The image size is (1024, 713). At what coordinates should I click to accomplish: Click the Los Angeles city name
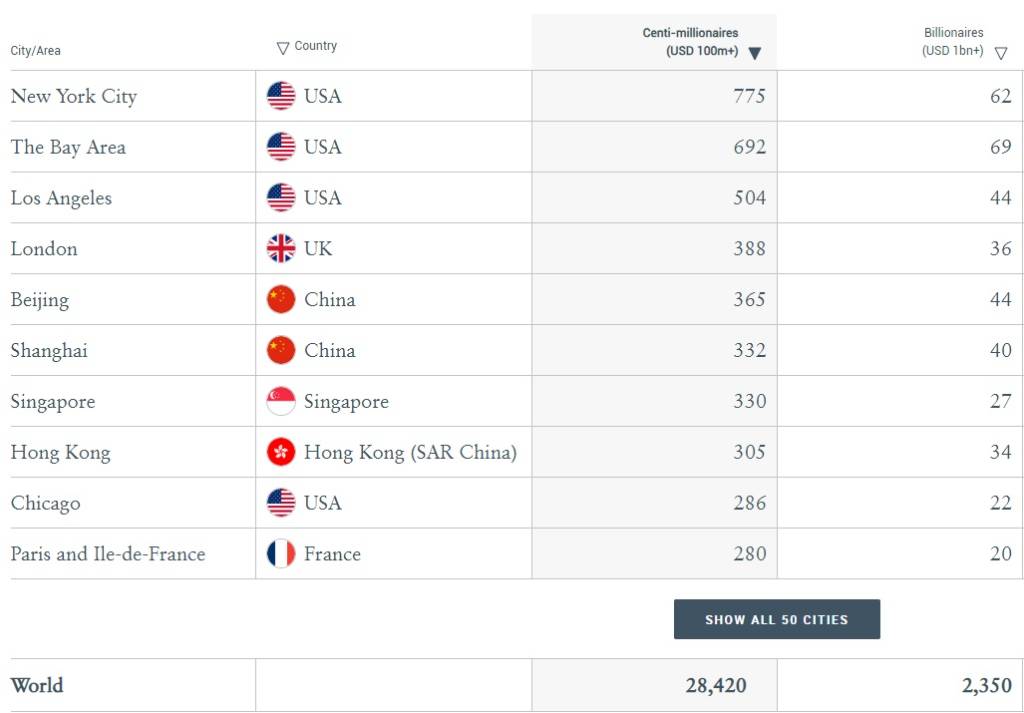(x=61, y=198)
